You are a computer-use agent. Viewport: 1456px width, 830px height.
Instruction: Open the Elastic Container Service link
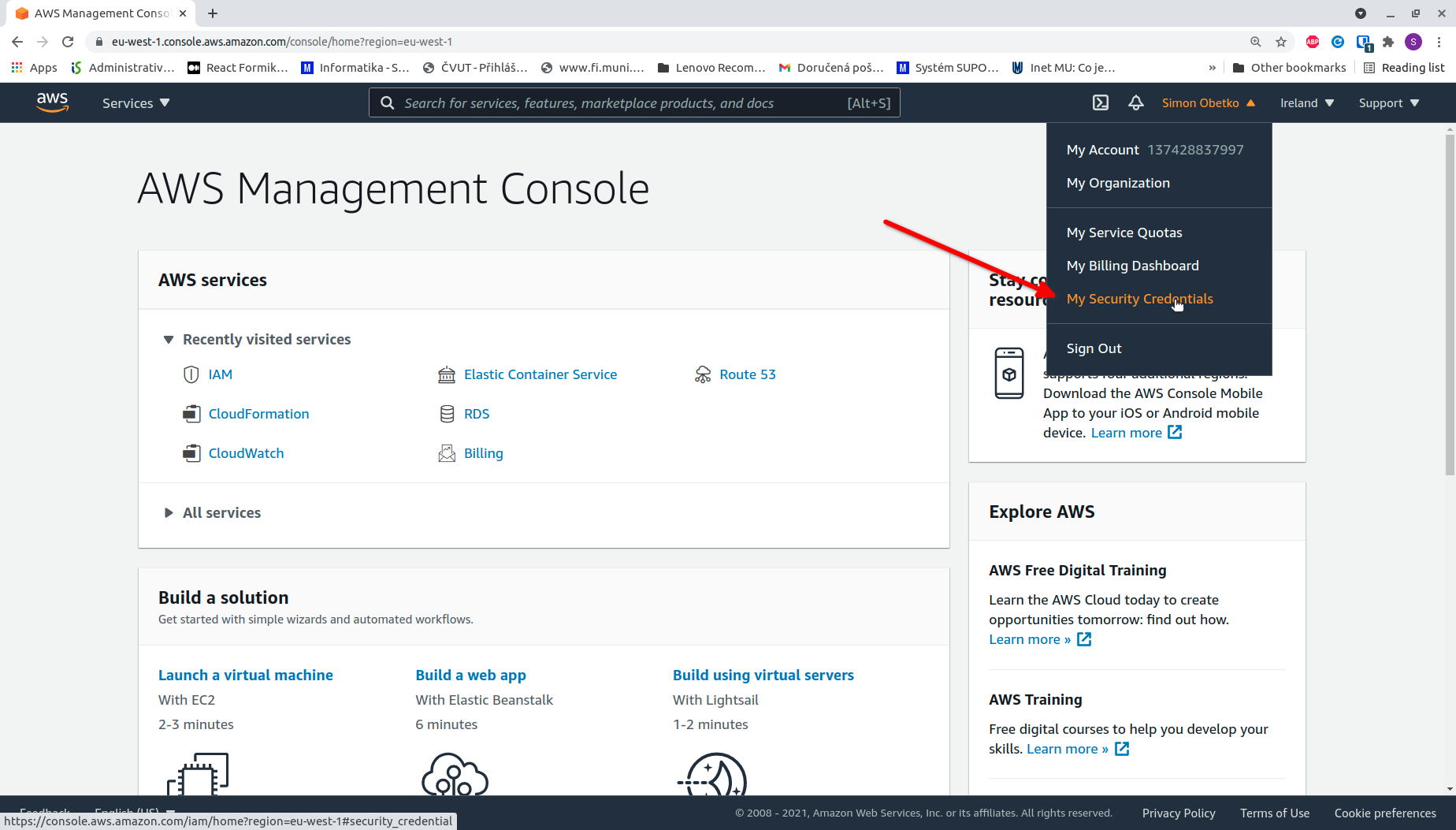[540, 374]
